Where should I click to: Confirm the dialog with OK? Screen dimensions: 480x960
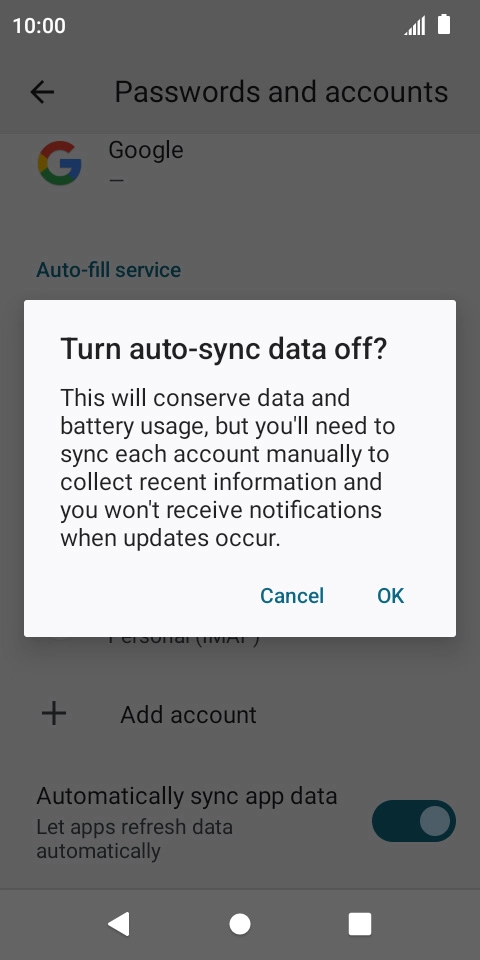(391, 596)
